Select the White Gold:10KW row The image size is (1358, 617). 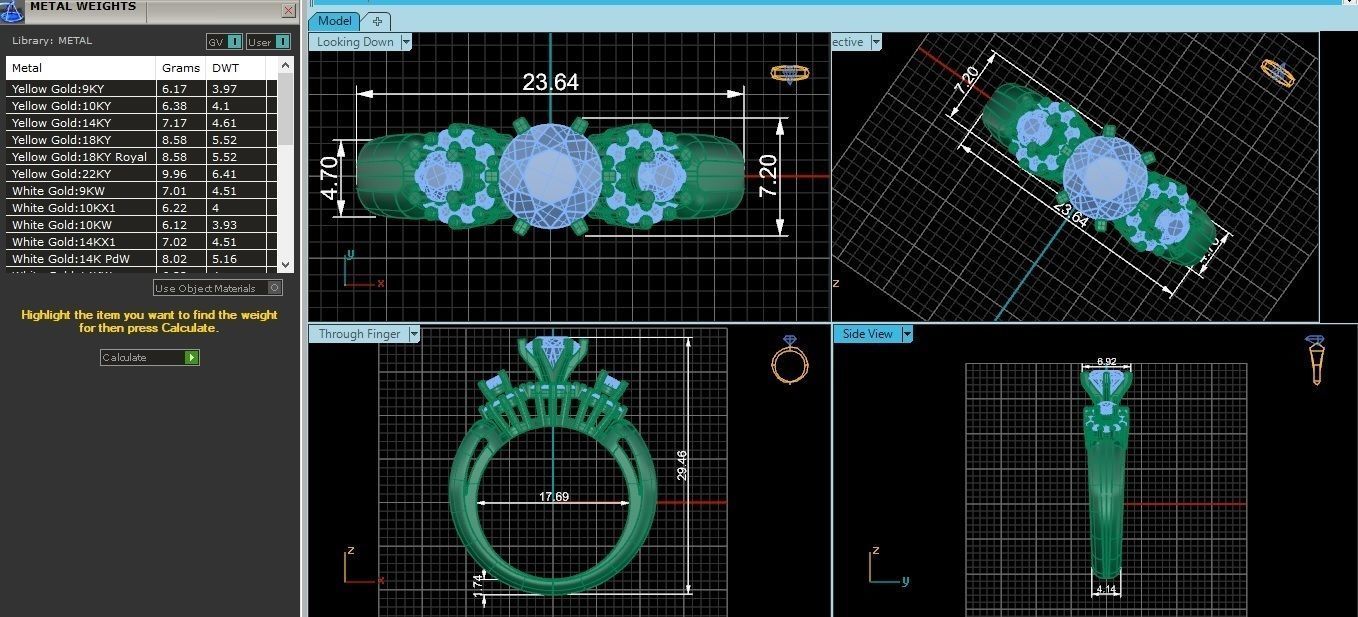click(141, 225)
